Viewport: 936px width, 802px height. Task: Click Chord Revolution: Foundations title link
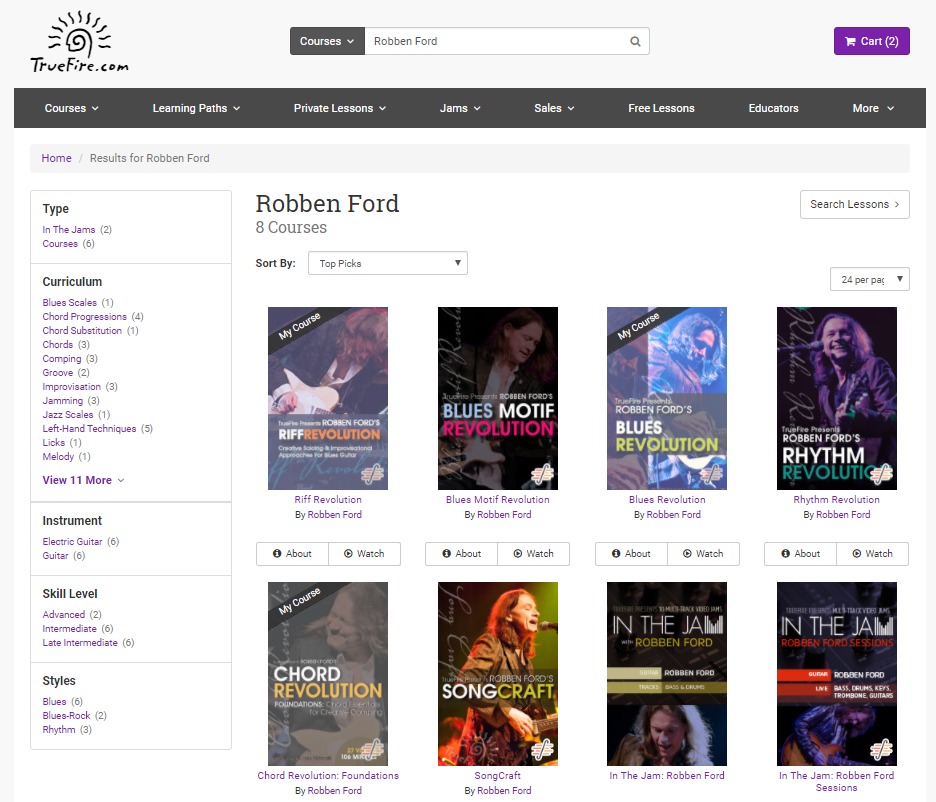point(328,776)
